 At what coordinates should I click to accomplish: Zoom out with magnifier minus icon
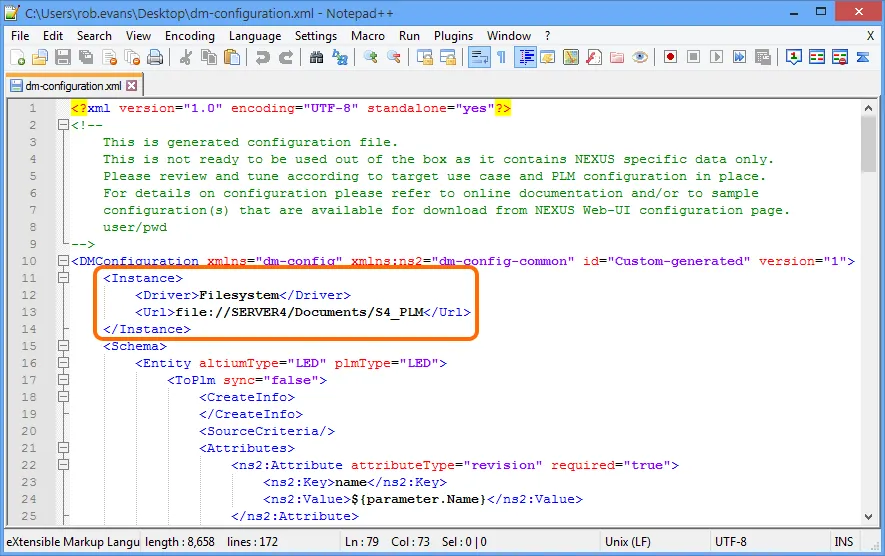(x=394, y=57)
